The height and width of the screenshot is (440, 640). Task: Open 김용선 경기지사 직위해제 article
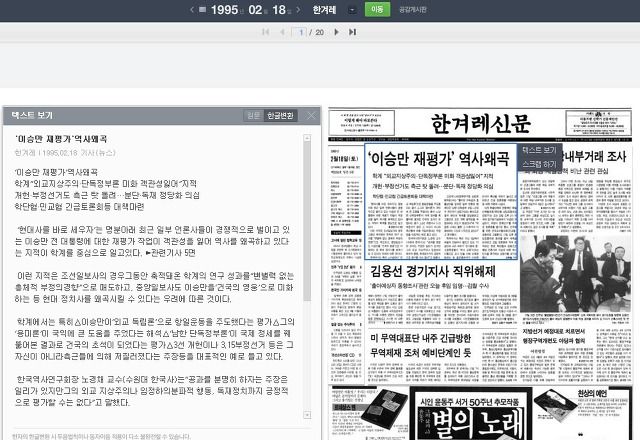coord(433,271)
